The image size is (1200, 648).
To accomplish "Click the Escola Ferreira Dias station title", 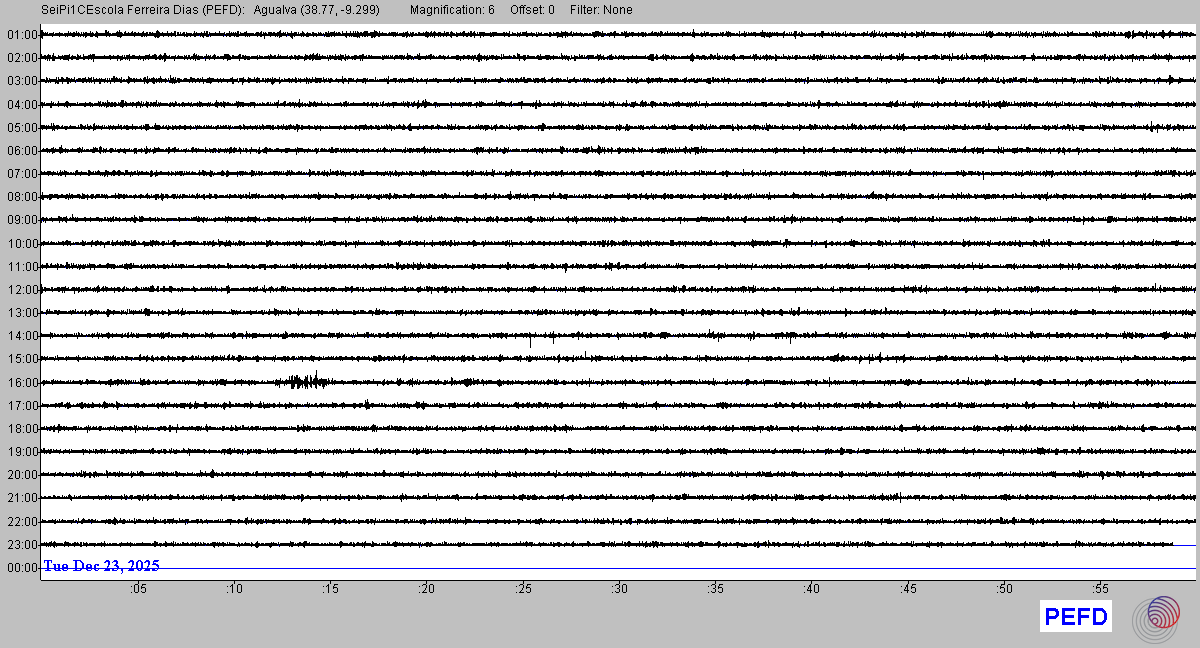I will click(143, 10).
